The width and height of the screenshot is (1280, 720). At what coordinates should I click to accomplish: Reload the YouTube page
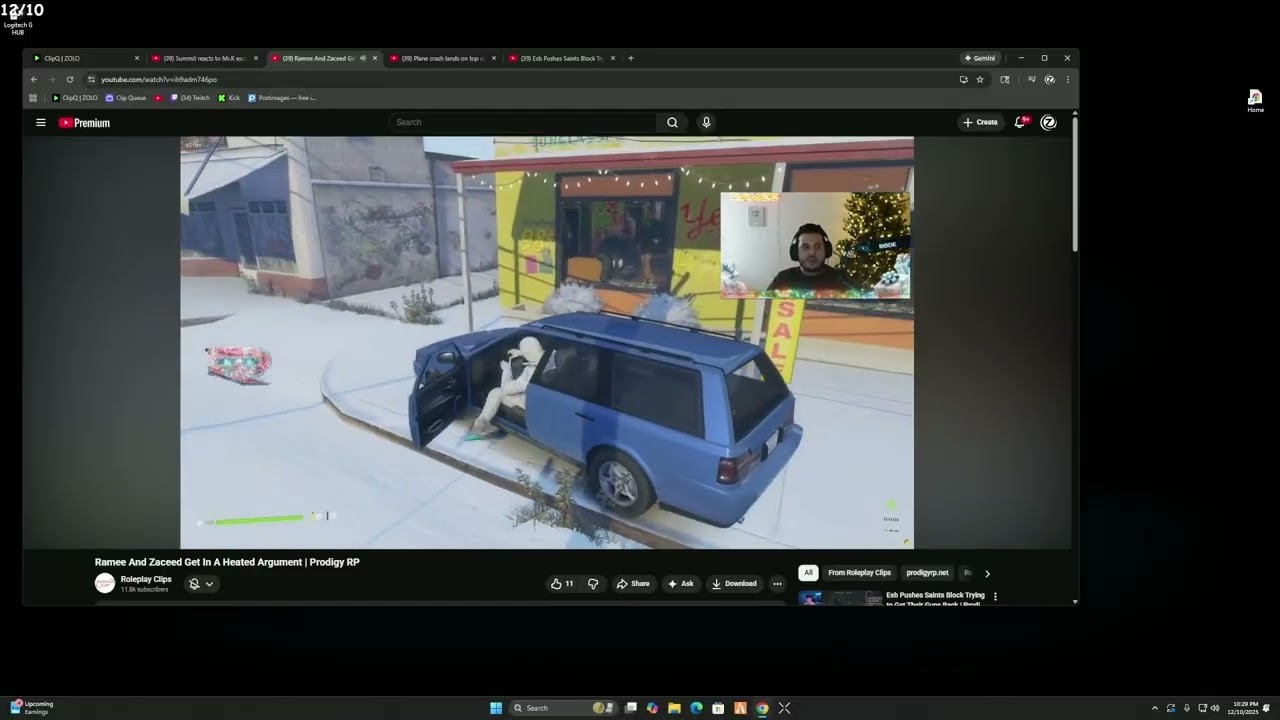(x=70, y=79)
